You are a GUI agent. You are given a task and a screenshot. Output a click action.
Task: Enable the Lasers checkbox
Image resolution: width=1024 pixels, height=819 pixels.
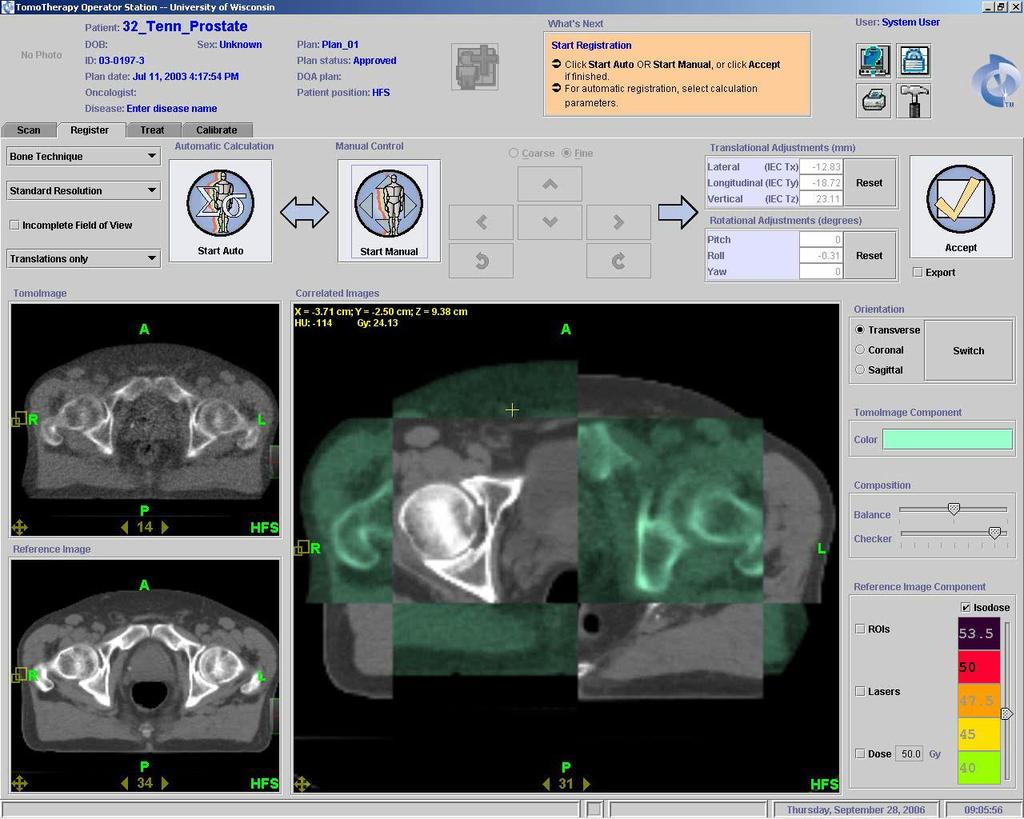(x=860, y=691)
